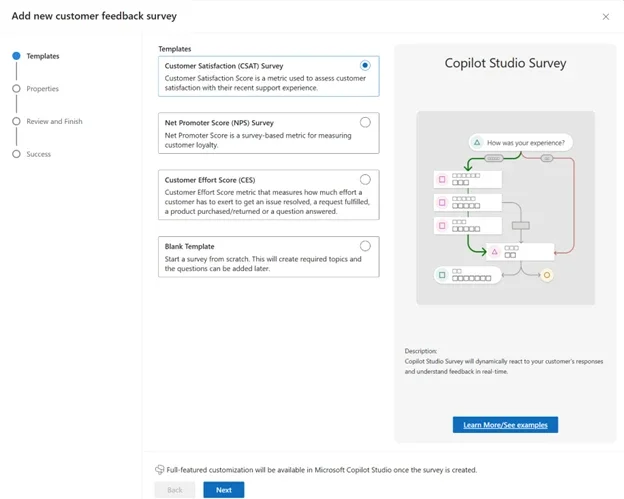This screenshot has width=624, height=499.
Task: Pick the Blank Template radio button
Action: pyautogui.click(x=365, y=245)
